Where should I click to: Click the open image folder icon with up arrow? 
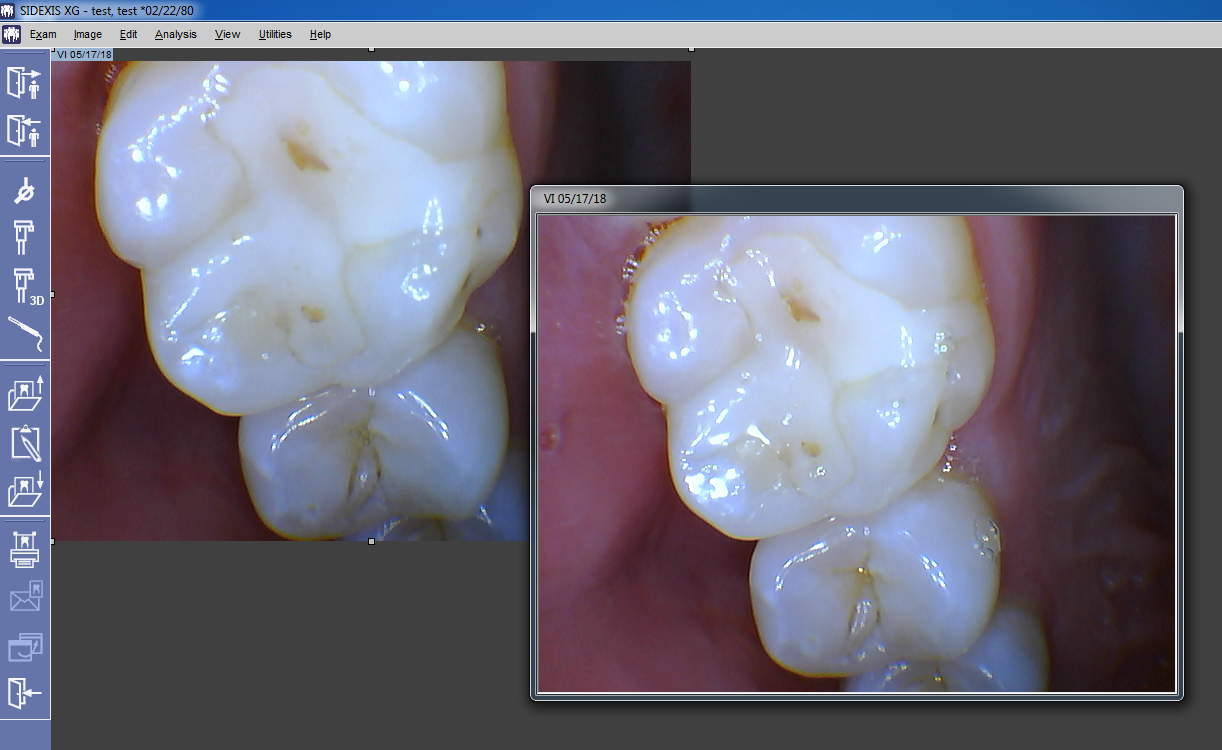(x=25, y=393)
